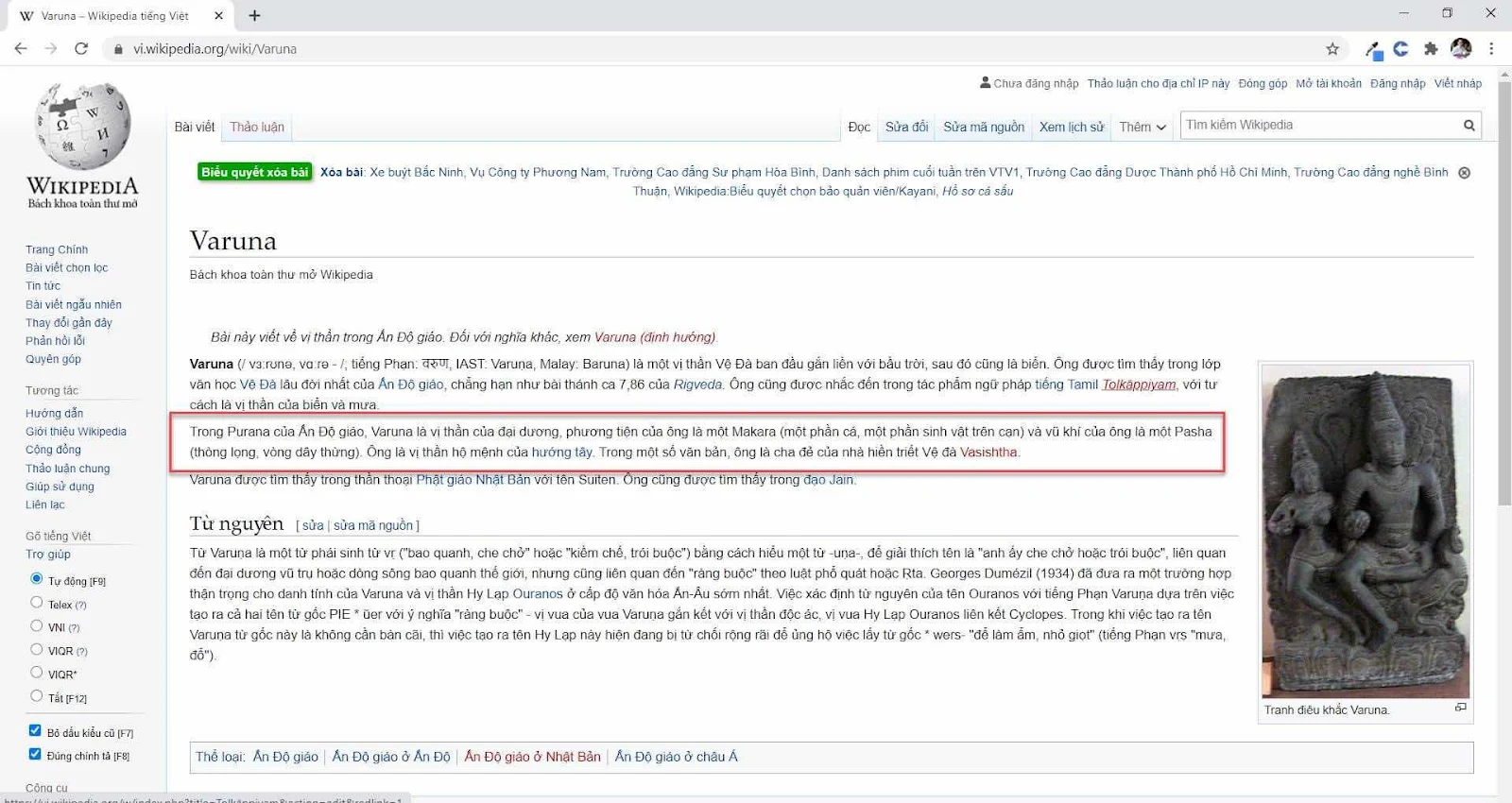
Task: Click sửa mã nguồn next to Từ nguyên
Action: coord(373,525)
